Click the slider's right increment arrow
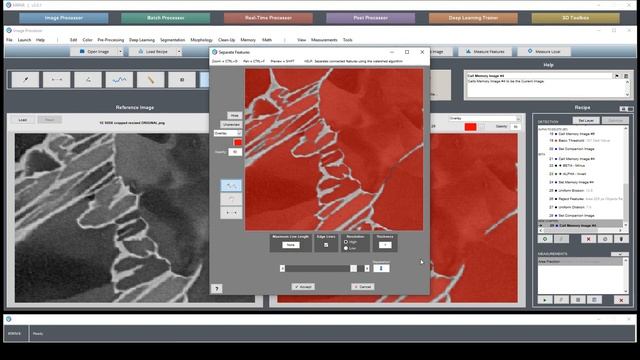Screen dimensions: 640x360 coord(367,269)
